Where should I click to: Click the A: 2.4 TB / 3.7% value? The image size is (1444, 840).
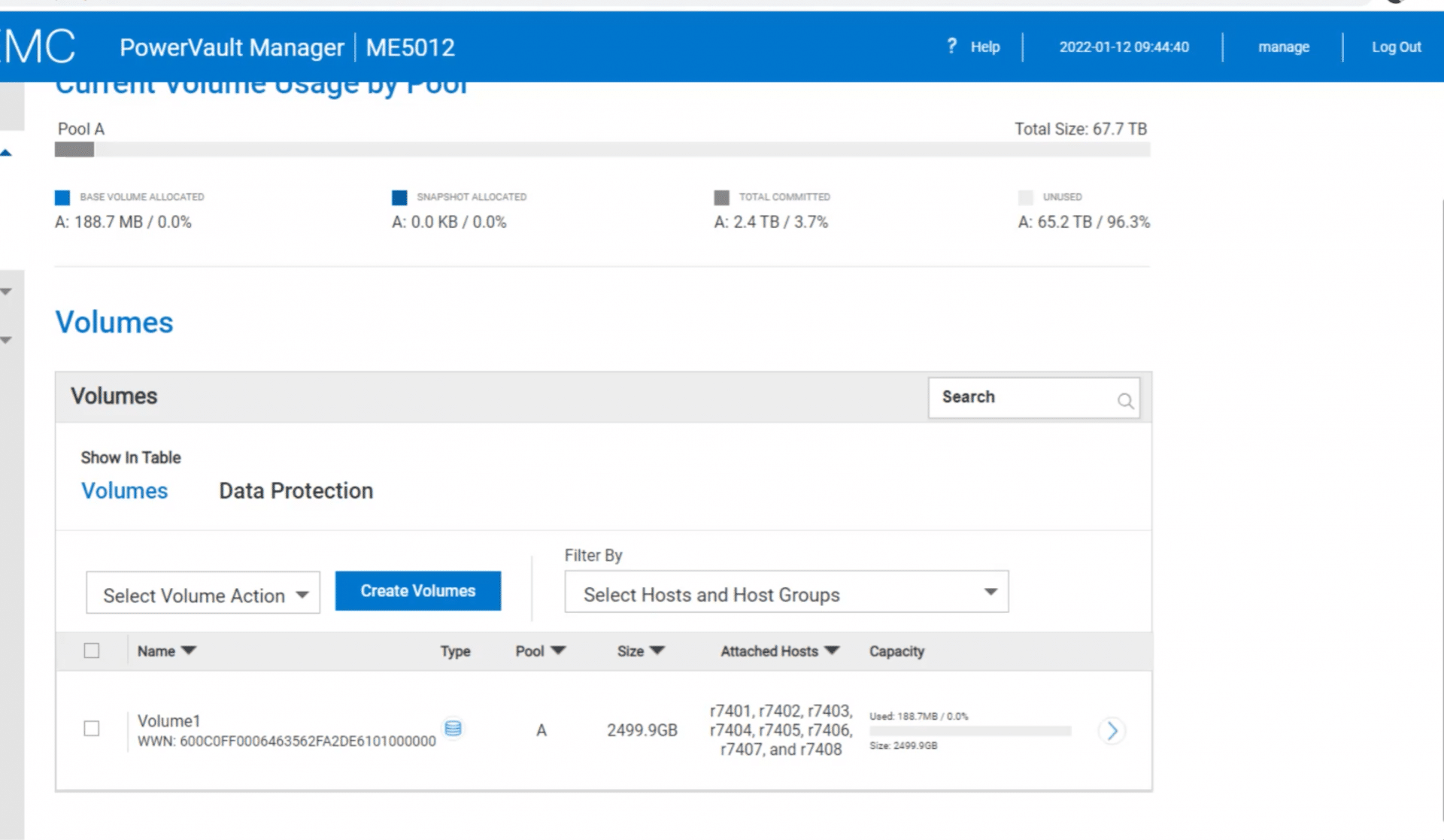771,222
